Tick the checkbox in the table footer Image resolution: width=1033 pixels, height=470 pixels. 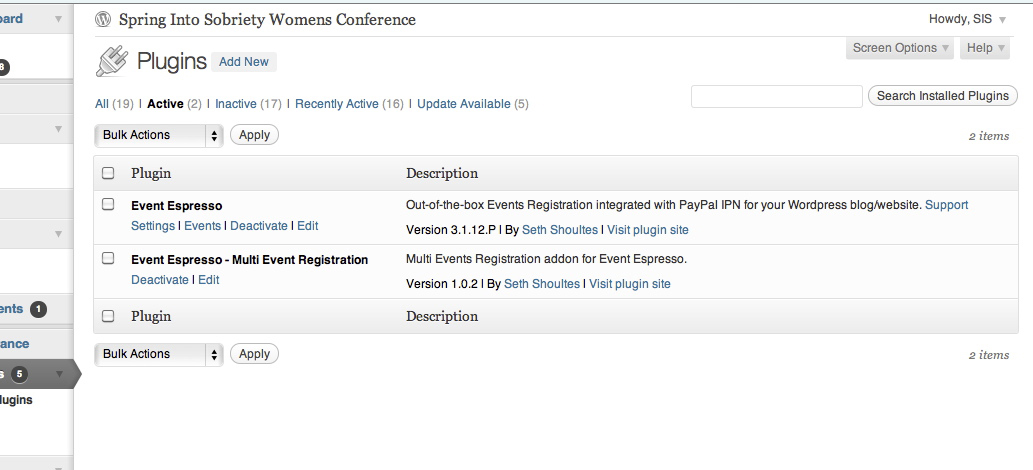click(108, 316)
